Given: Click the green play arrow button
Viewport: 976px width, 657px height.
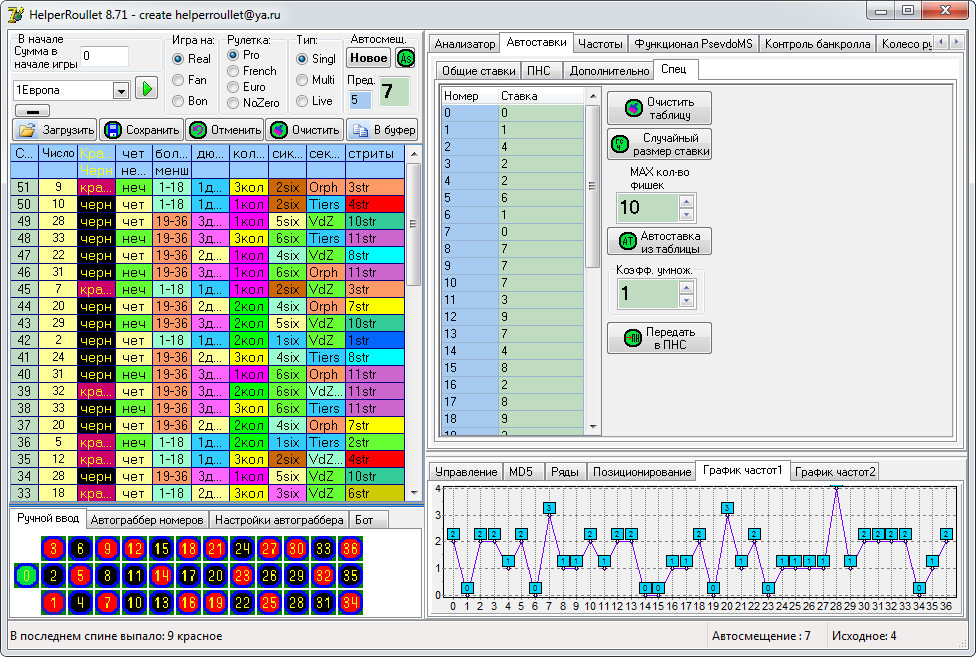Looking at the screenshot, I should pyautogui.click(x=147, y=89).
